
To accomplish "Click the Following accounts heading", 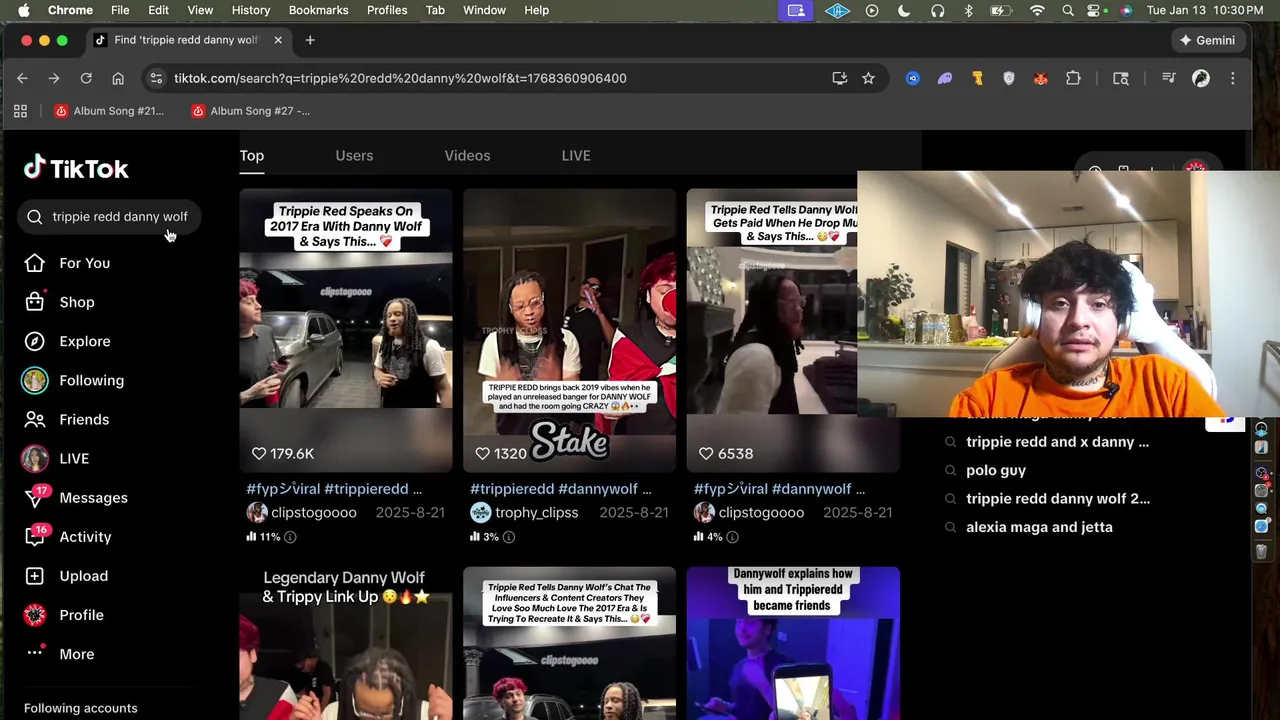I will pyautogui.click(x=81, y=708).
